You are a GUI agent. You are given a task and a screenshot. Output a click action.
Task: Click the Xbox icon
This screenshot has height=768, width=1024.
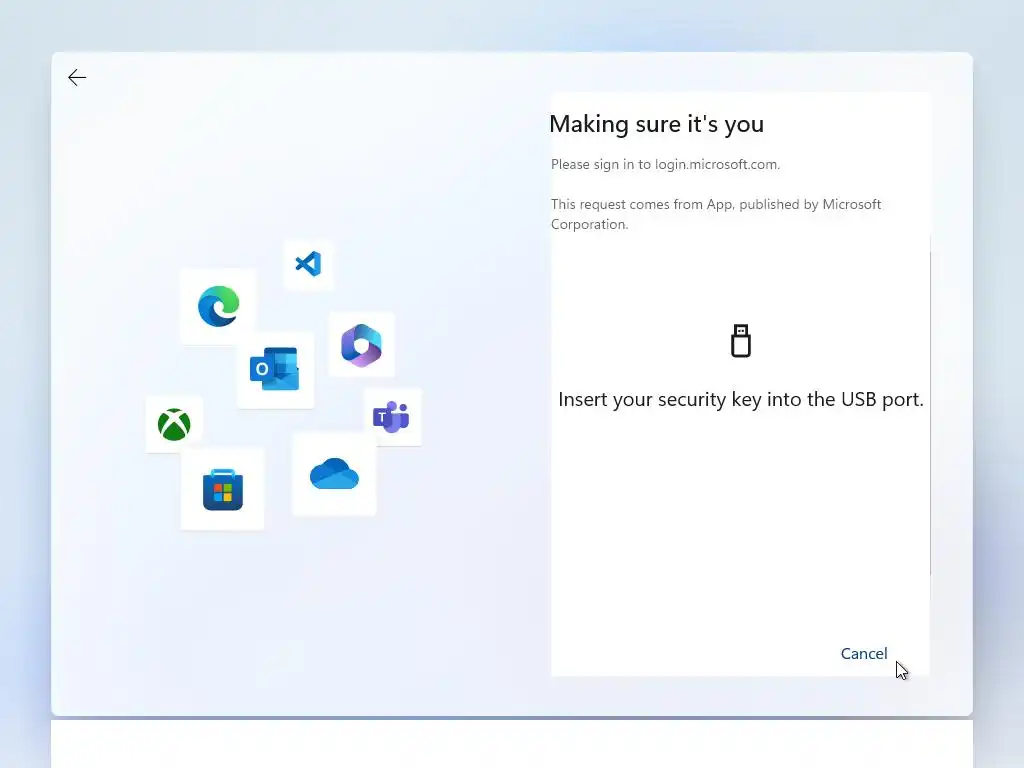click(x=174, y=424)
